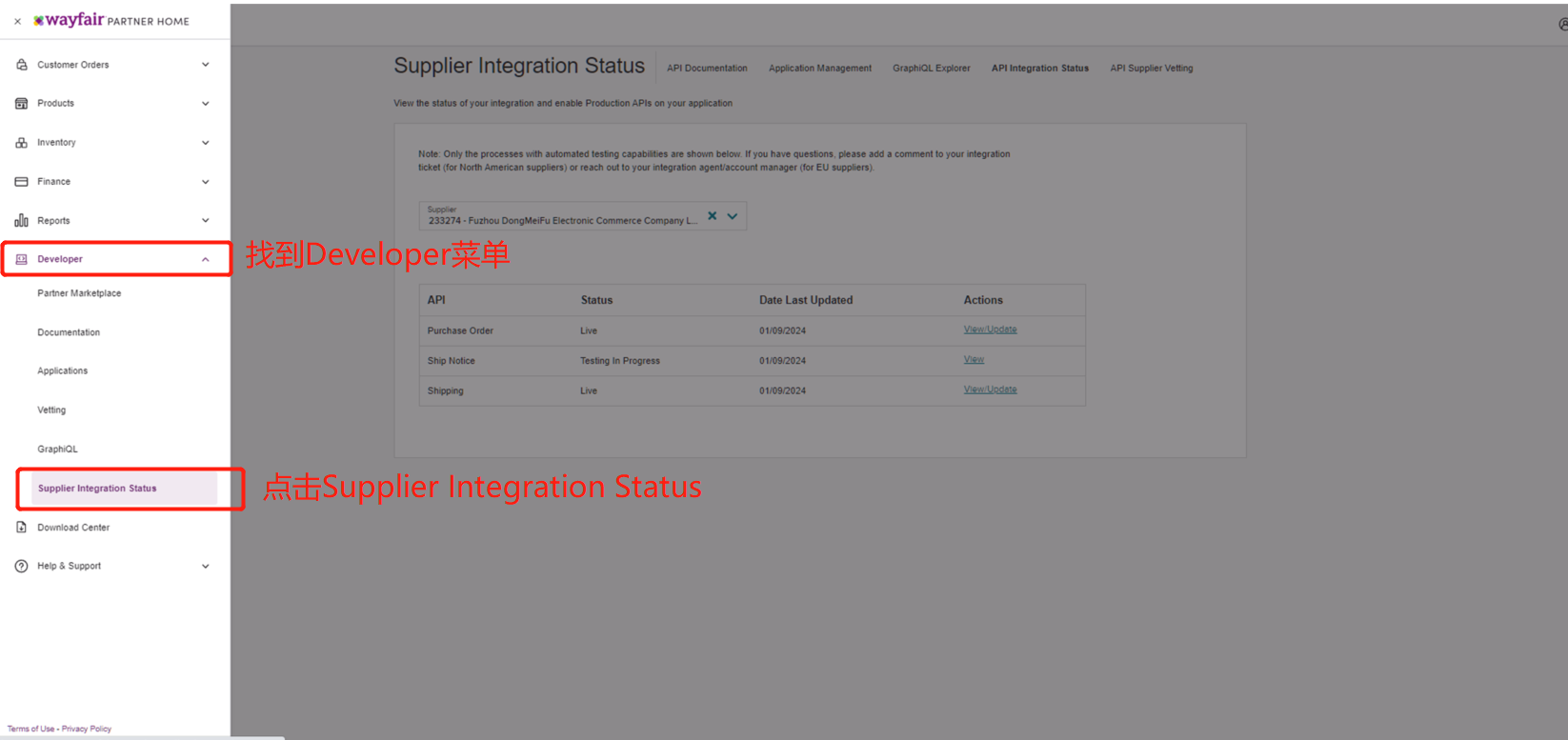
Task: Open the user account icon at top right
Action: click(1562, 25)
